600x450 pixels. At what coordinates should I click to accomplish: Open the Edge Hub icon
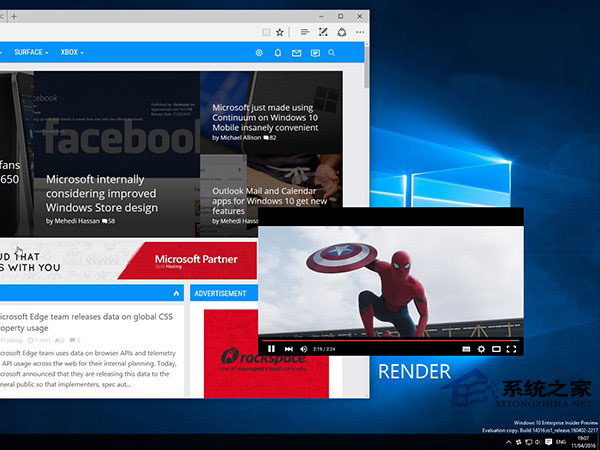coord(305,32)
